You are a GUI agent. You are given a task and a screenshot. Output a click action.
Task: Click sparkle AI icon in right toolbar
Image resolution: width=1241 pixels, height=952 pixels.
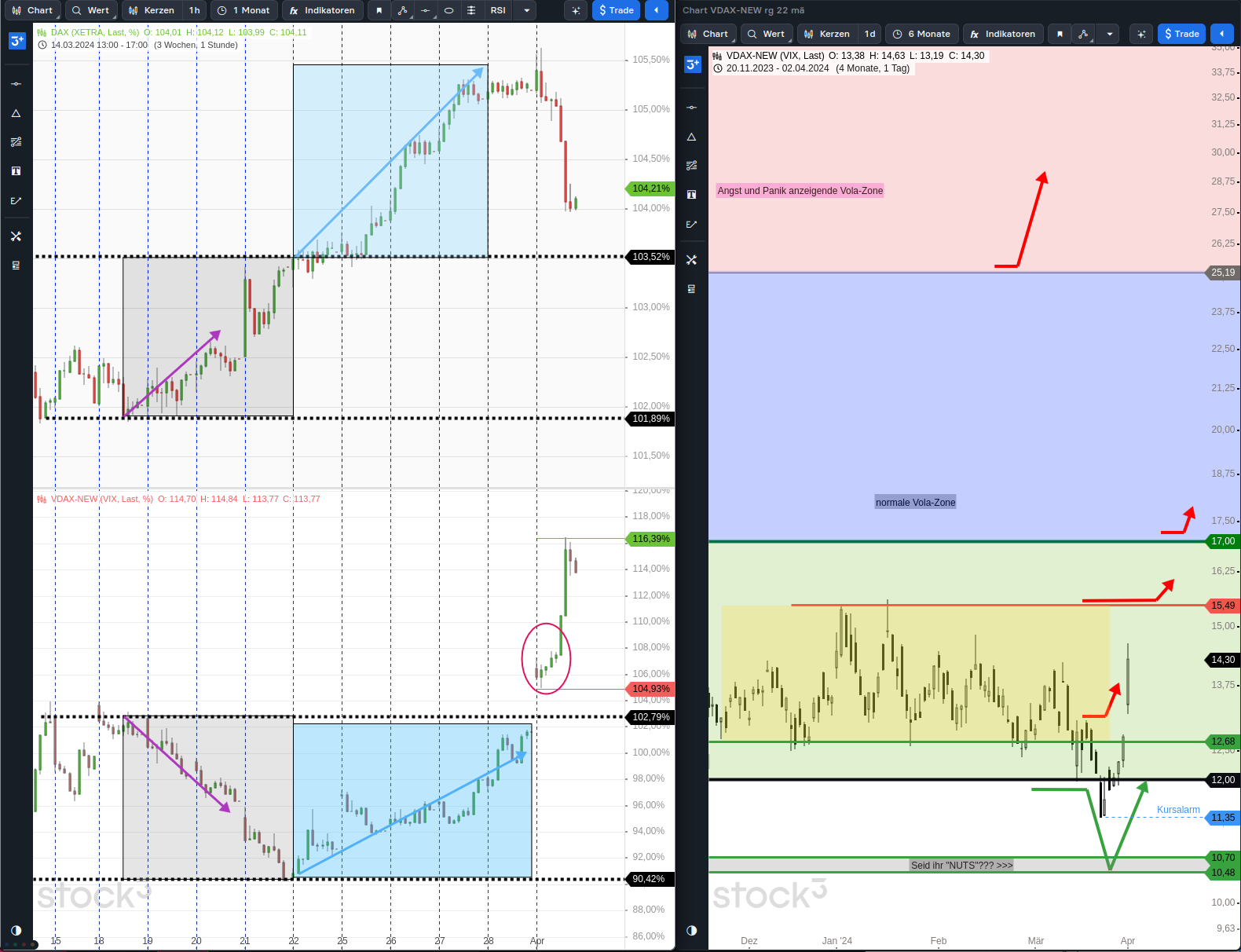click(1141, 34)
